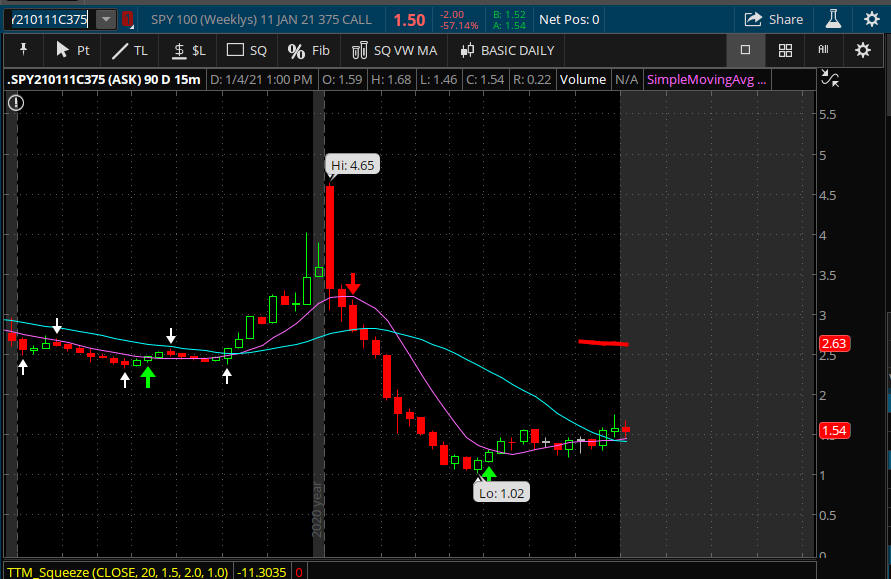
Task: Click the pin drawing icon
Action: click(23, 50)
